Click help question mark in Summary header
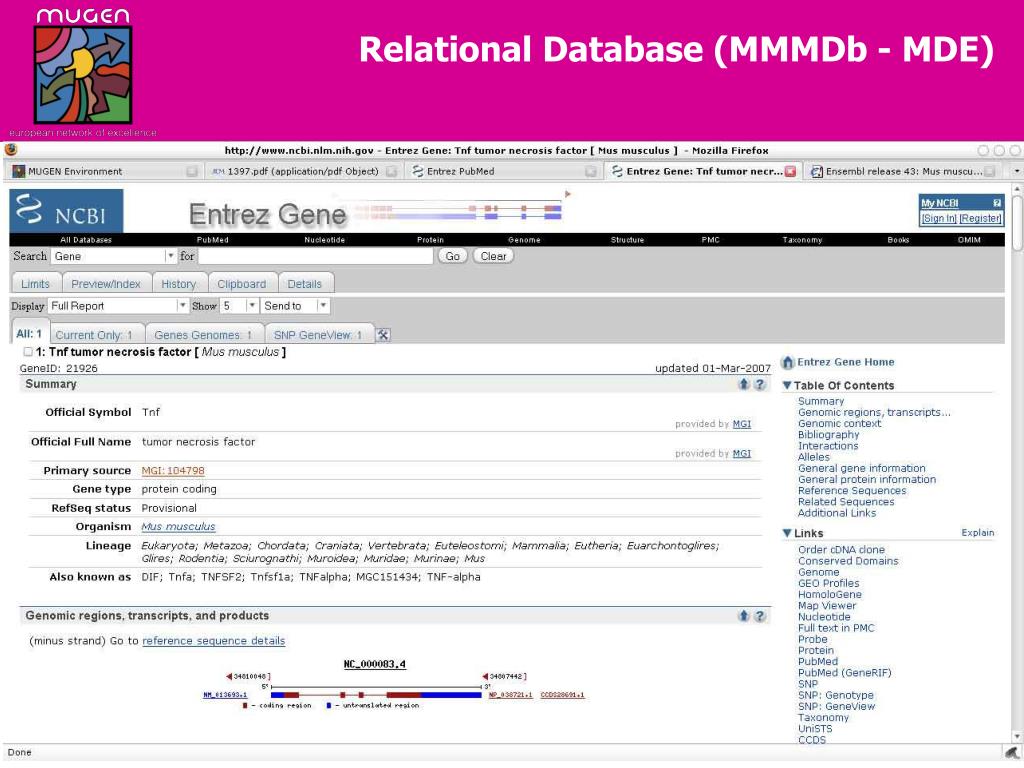The height and width of the screenshot is (768, 1024). (x=760, y=384)
